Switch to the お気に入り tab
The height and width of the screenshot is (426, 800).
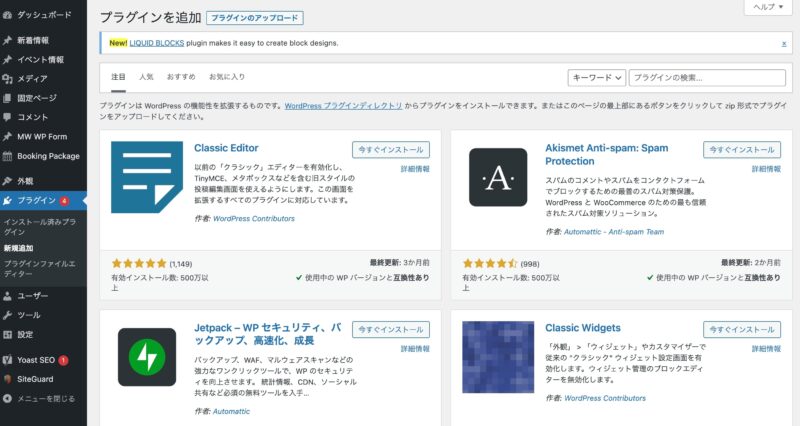click(x=227, y=77)
